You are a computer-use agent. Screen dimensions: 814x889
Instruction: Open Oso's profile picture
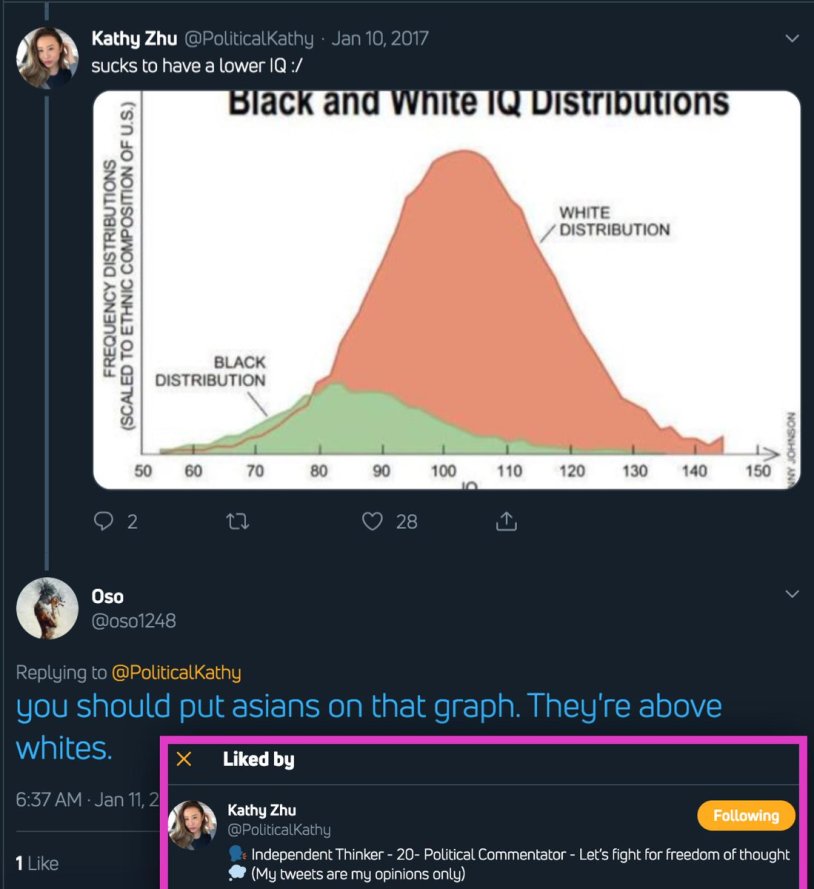(48, 609)
